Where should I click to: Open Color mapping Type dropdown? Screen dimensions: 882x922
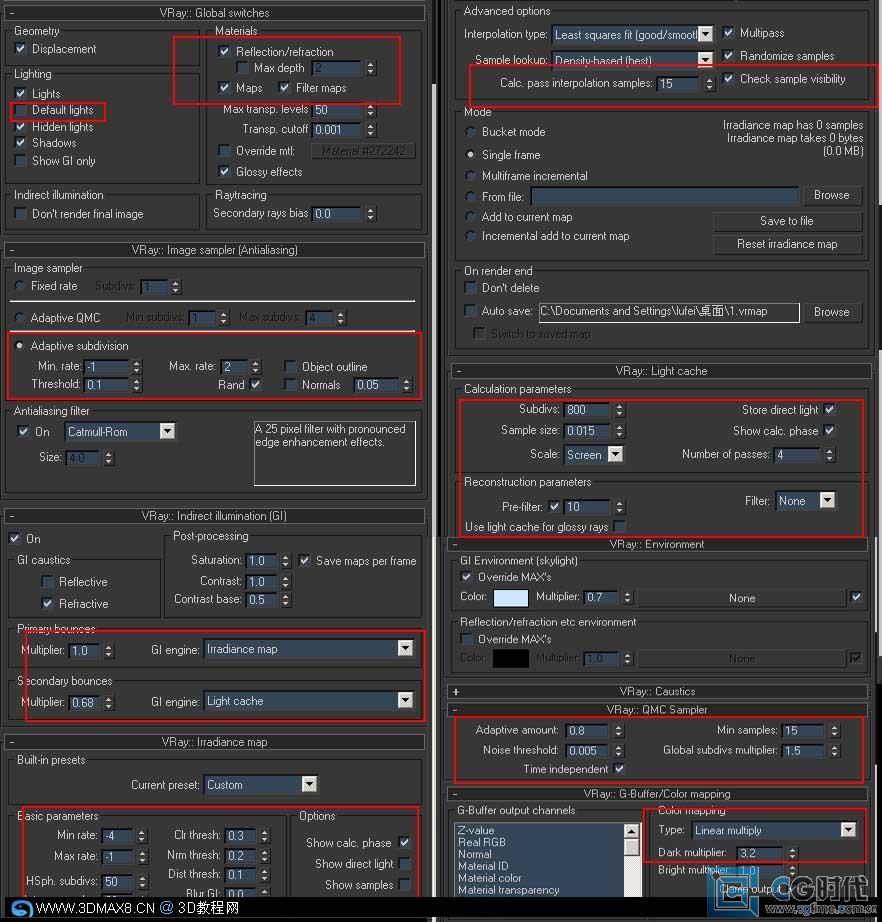(848, 830)
